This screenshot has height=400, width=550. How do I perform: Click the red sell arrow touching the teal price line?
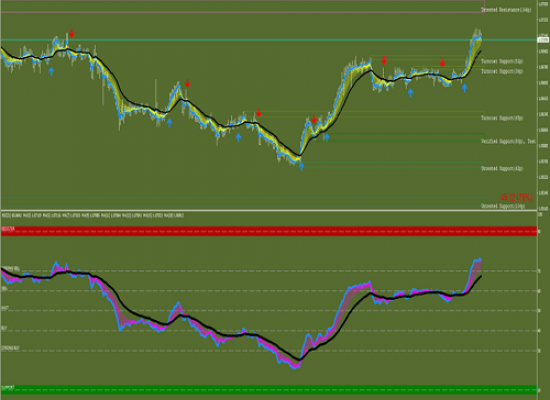click(x=72, y=34)
